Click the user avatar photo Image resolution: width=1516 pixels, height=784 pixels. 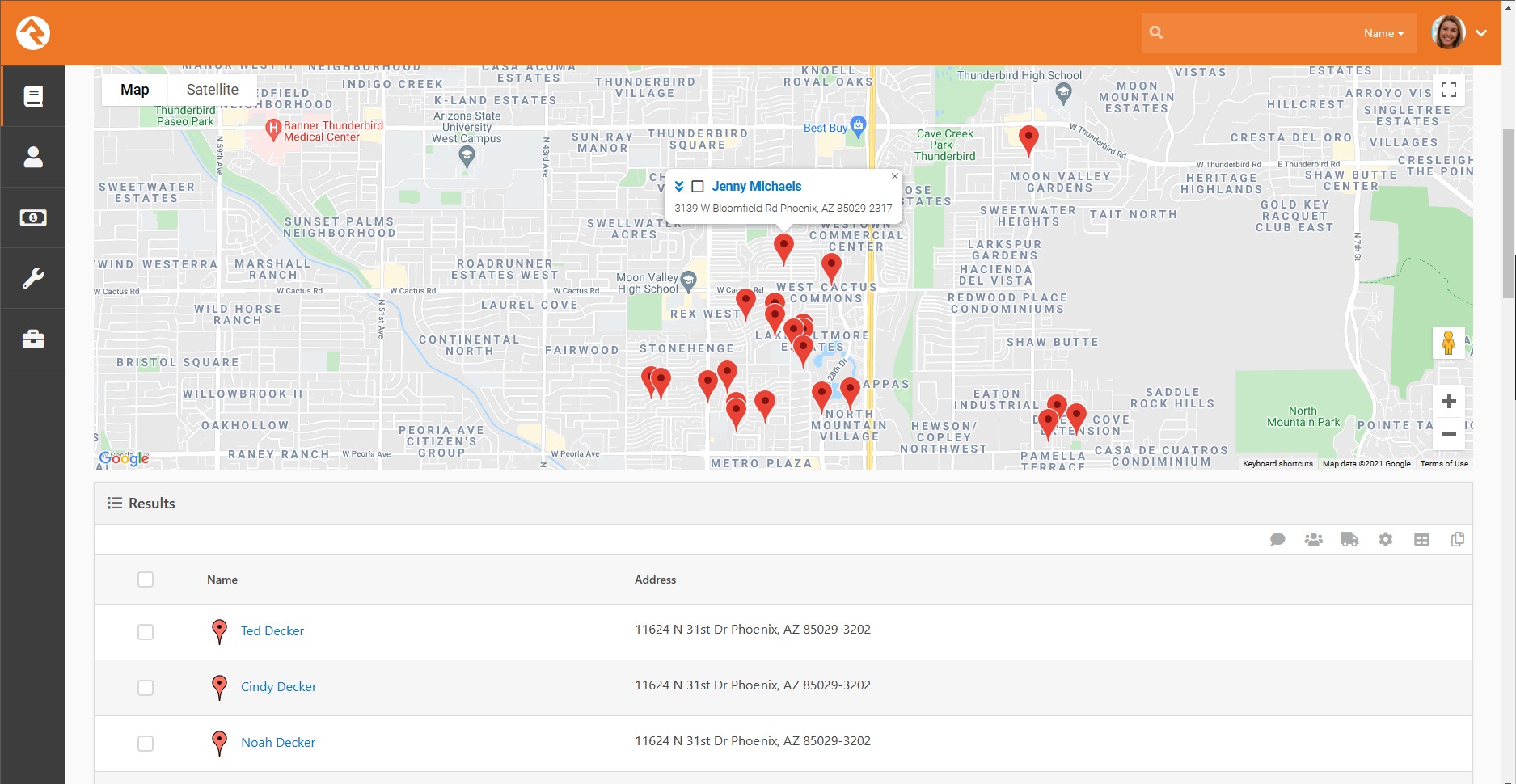[x=1448, y=33]
